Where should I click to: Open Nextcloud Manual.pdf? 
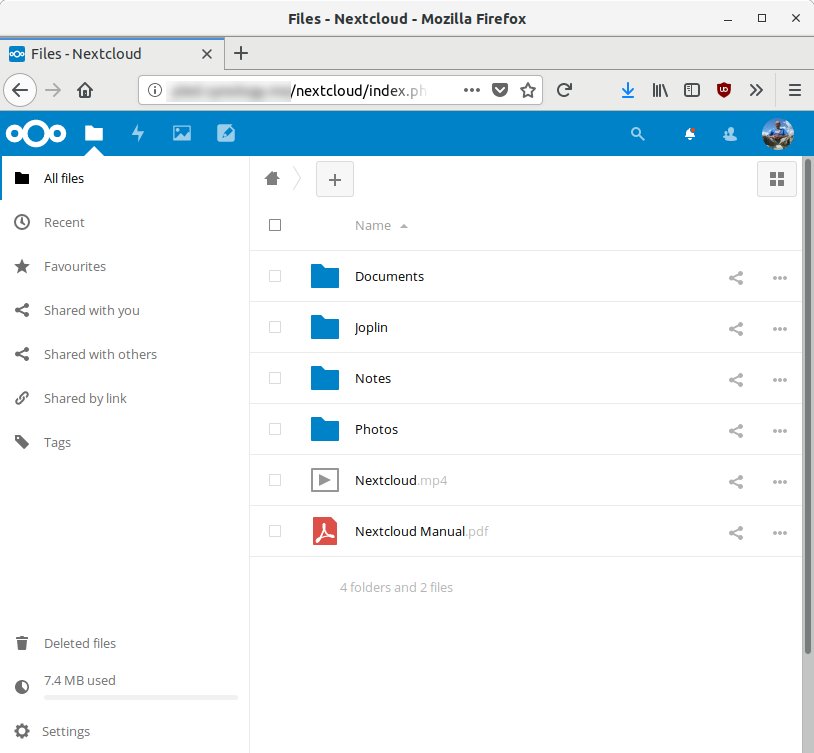pyautogui.click(x=422, y=531)
